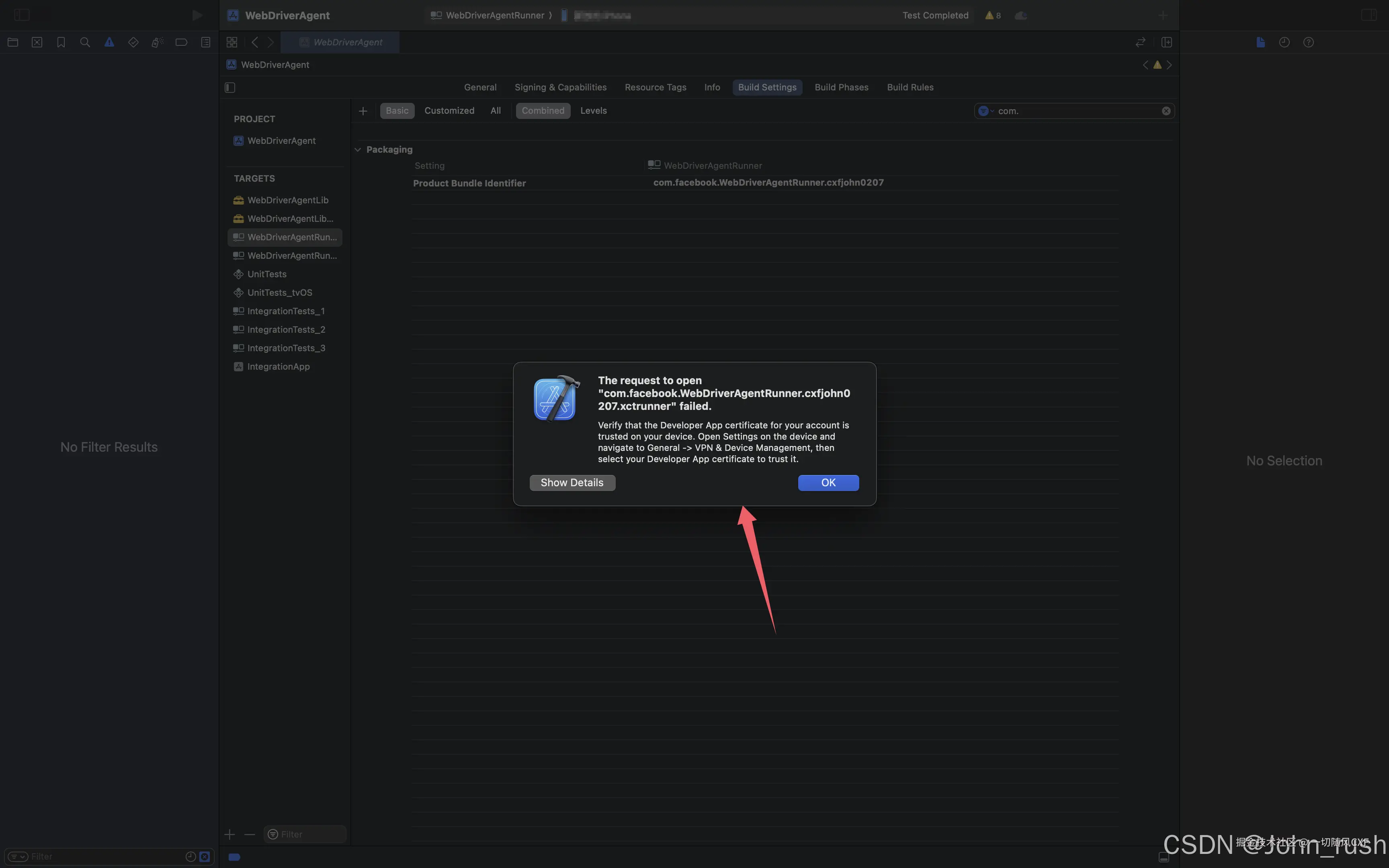Open the search filter scope dropdown
The image size is (1389, 868).
985,111
